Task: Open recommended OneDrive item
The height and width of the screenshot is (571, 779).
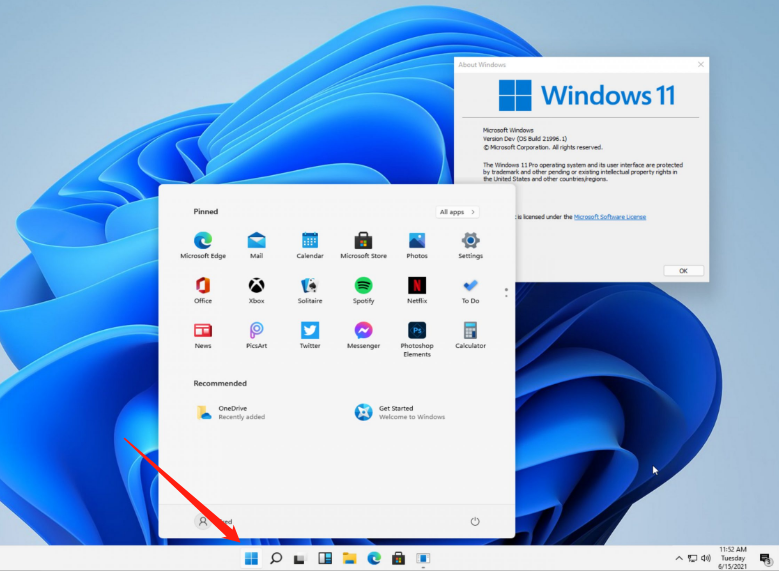Action: [231, 412]
